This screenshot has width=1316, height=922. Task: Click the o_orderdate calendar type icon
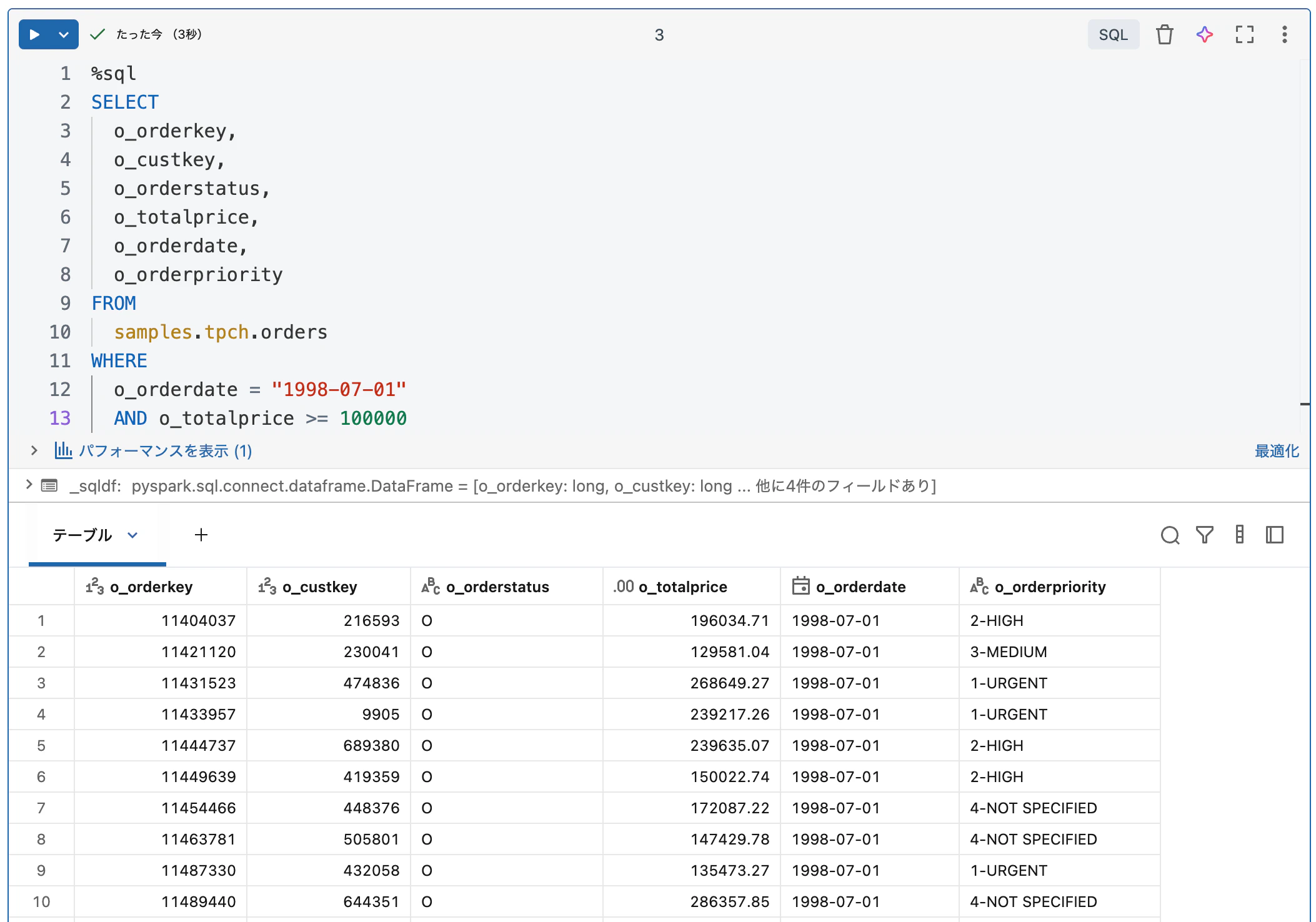point(800,585)
